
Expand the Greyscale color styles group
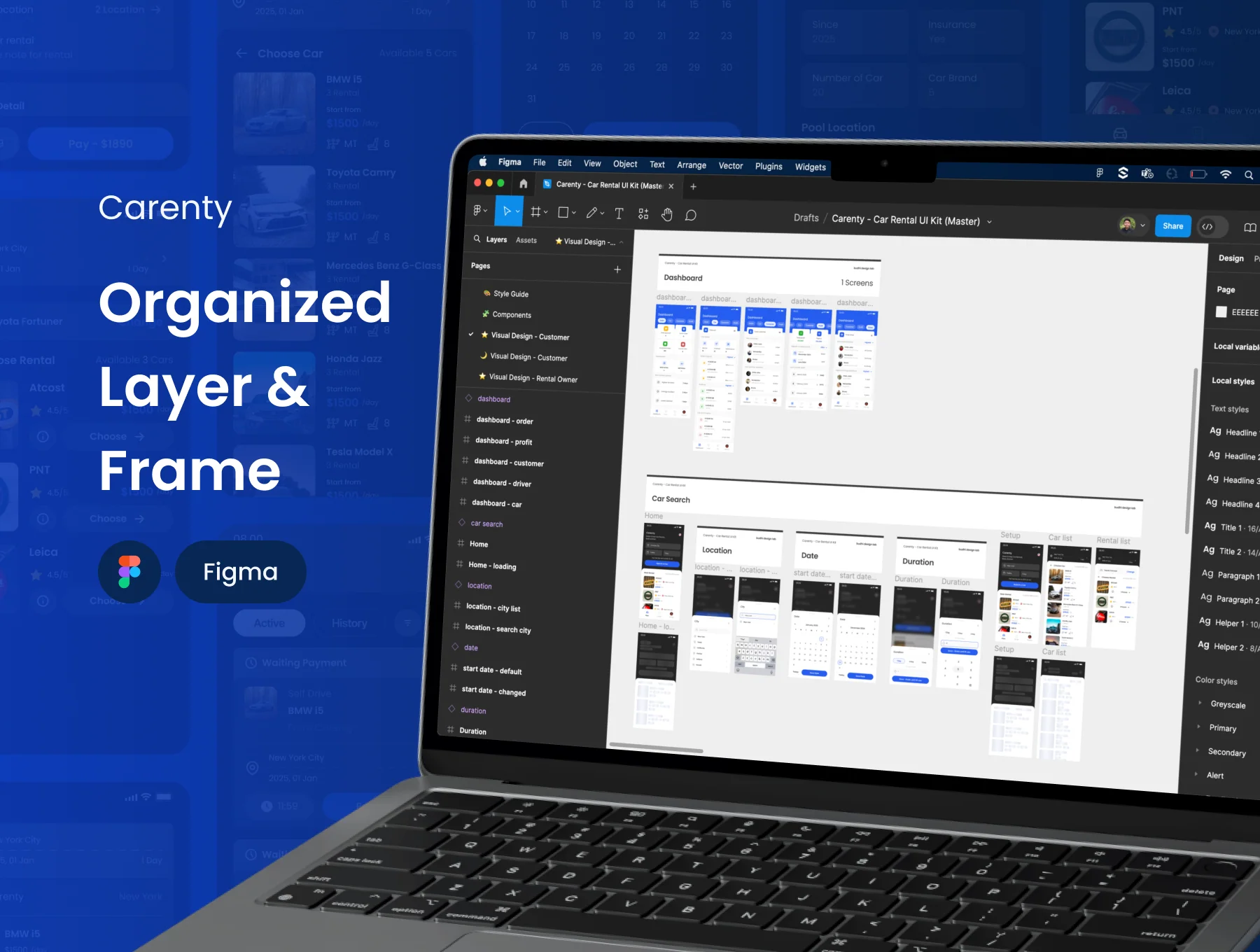(1200, 703)
